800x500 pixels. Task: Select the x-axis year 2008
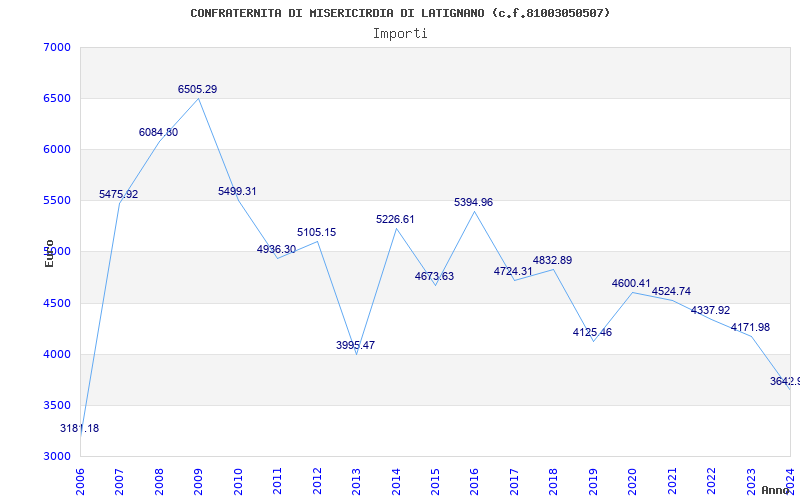pyautogui.click(x=159, y=481)
